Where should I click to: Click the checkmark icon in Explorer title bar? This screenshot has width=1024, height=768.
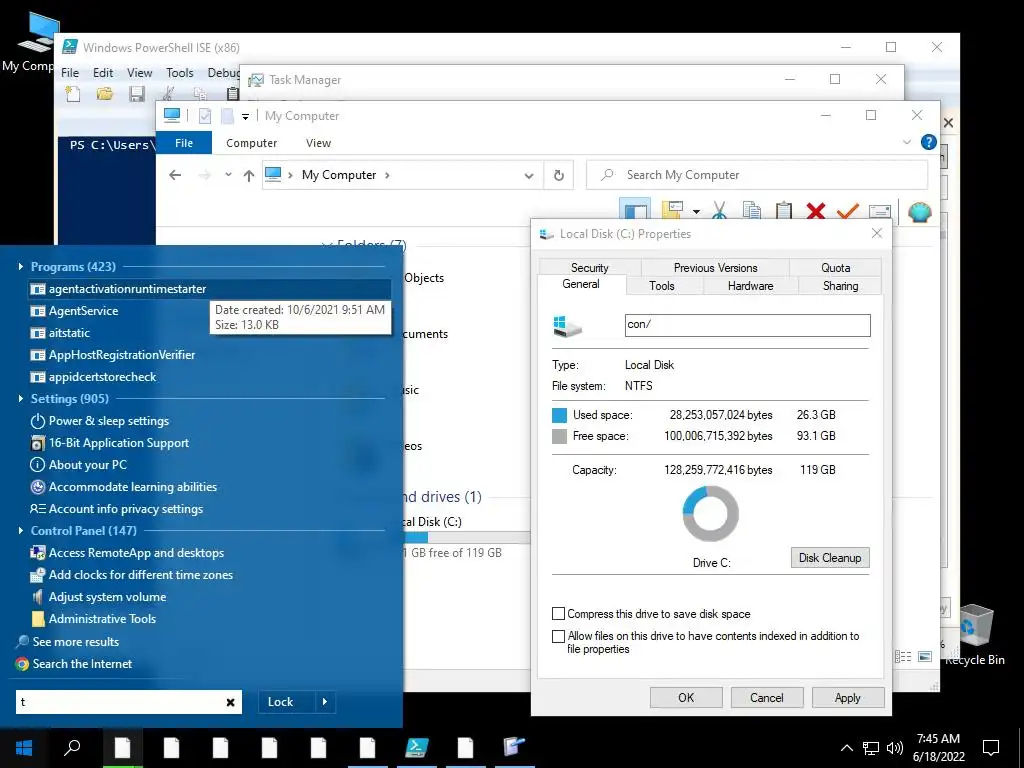(205, 116)
